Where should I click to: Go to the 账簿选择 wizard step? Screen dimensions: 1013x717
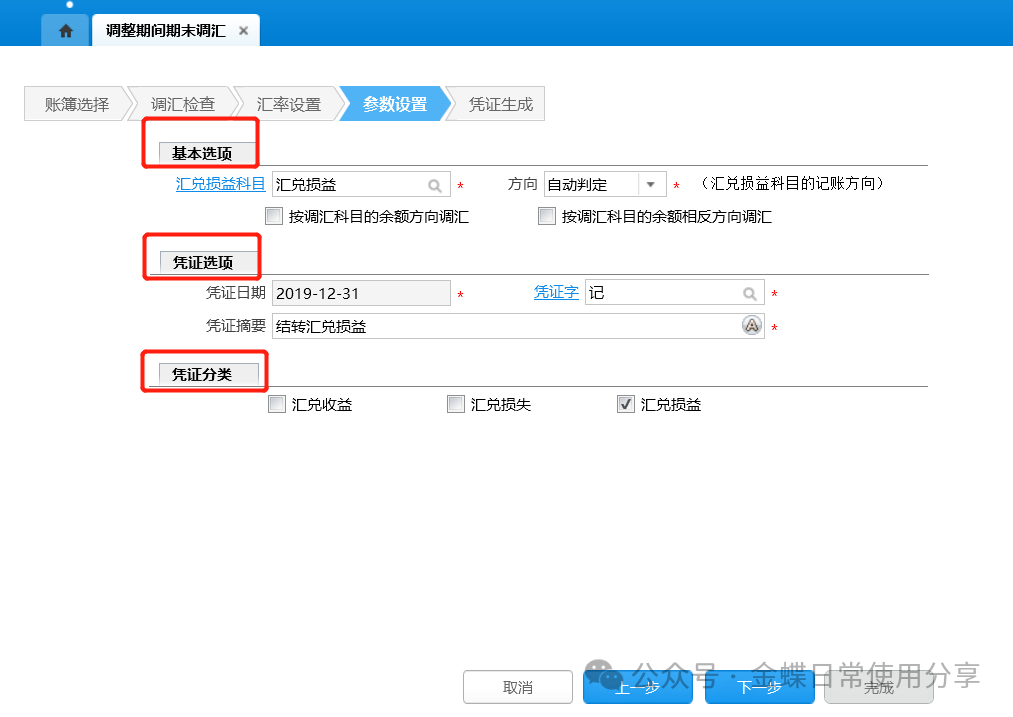(x=77, y=104)
